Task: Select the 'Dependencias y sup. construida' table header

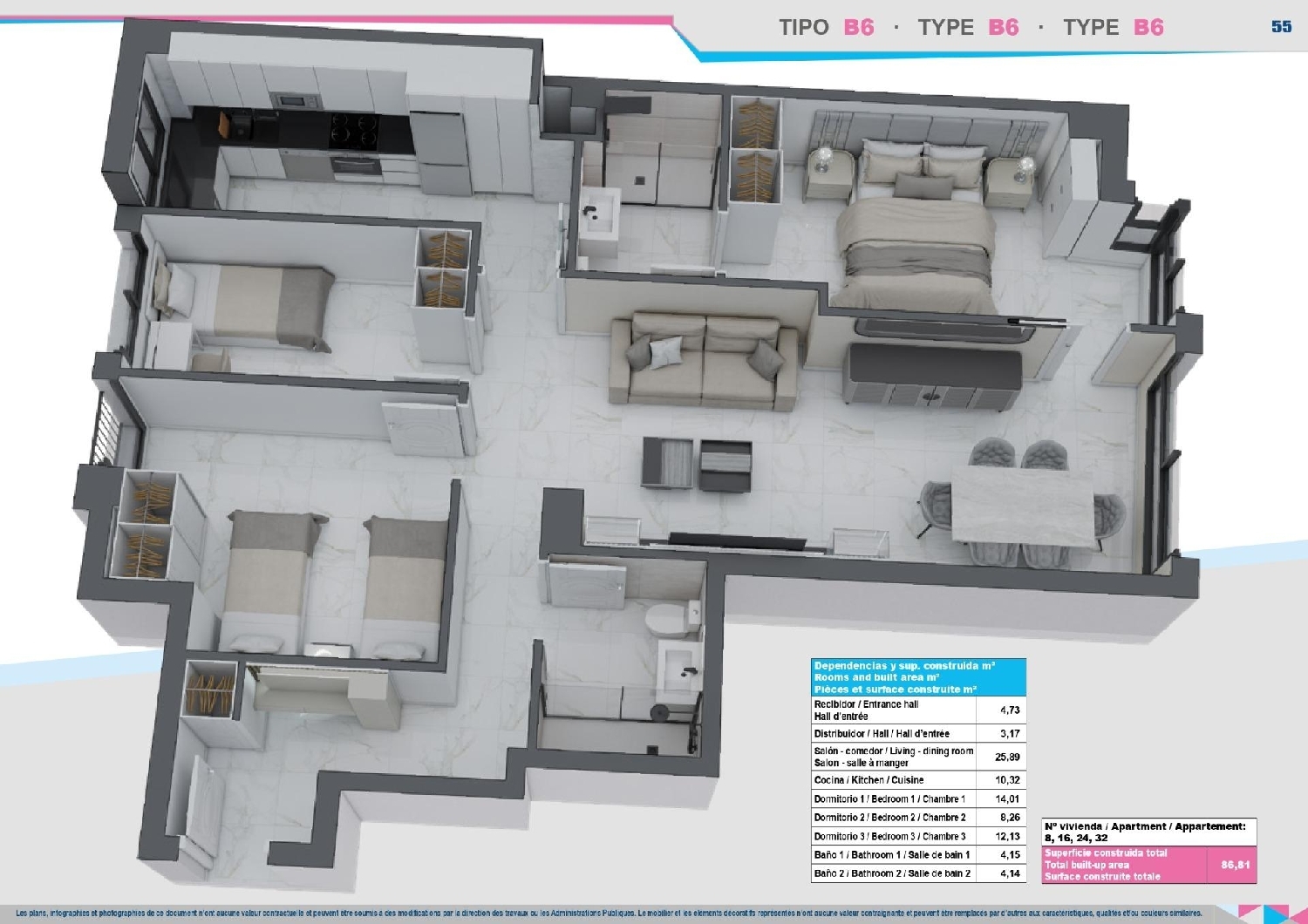Action: tap(918, 677)
